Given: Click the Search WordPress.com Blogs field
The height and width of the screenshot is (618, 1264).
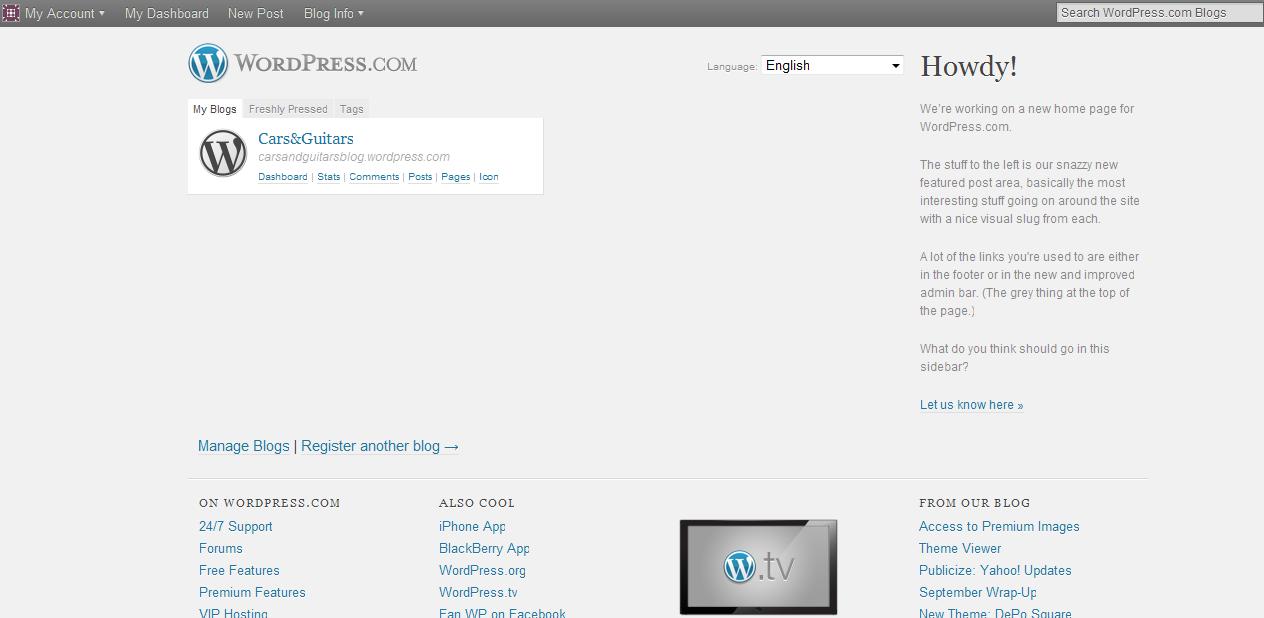Looking at the screenshot, I should tap(1159, 13).
